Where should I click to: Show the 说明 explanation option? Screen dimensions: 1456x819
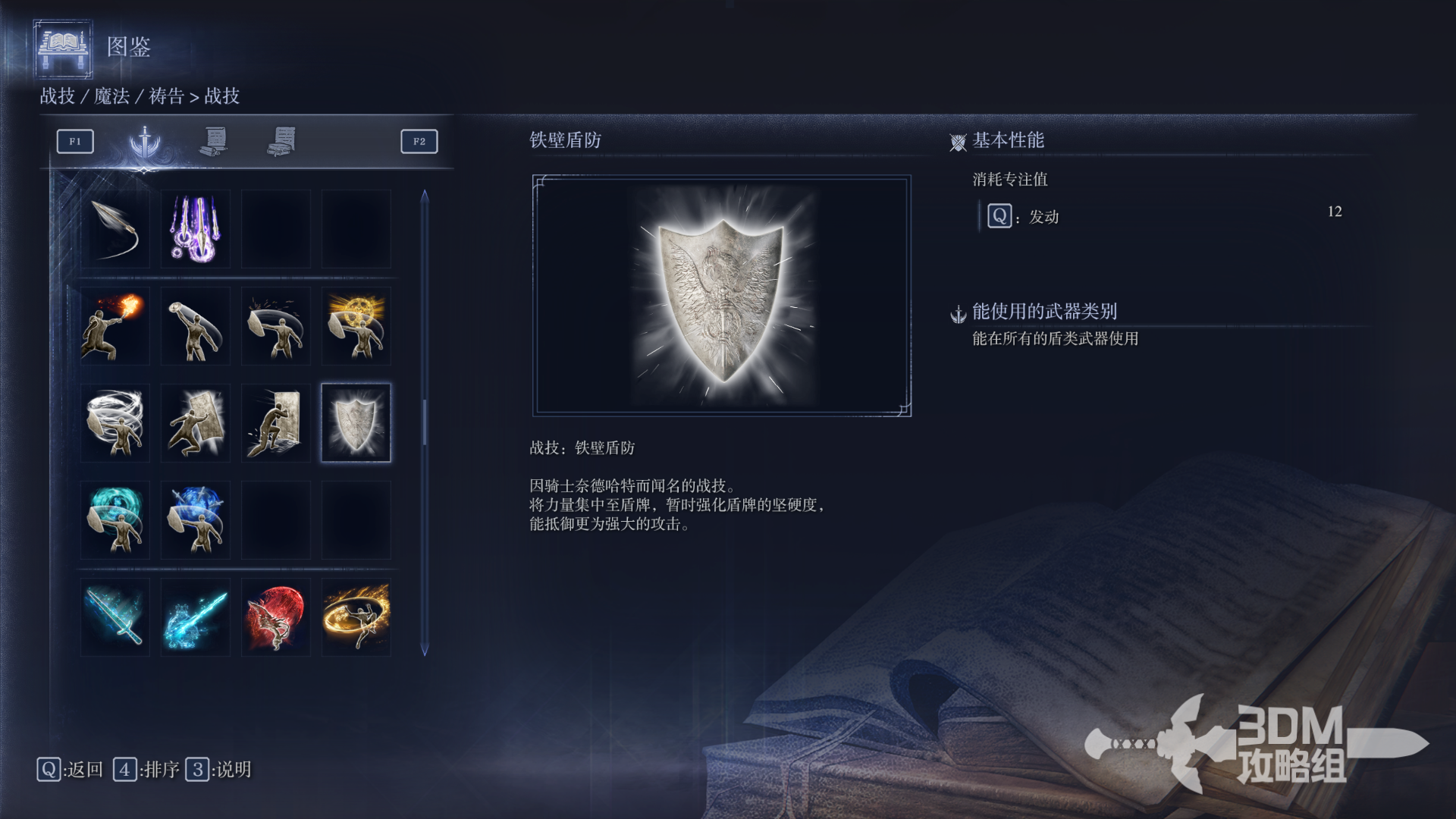point(218,770)
